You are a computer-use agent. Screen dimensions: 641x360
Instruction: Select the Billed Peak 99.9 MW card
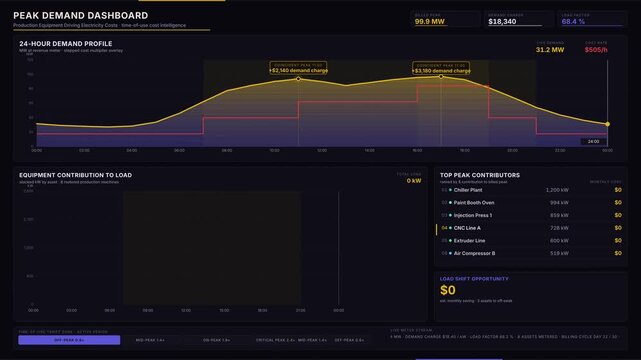(x=445, y=19)
